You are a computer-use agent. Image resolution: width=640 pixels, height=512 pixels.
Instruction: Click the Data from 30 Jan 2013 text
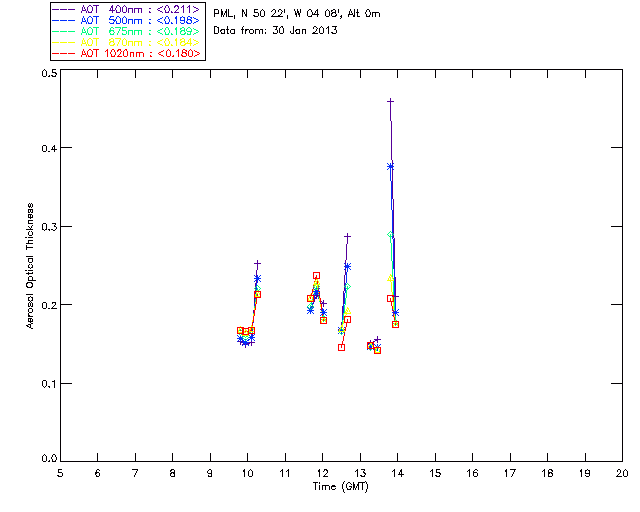pyautogui.click(x=276, y=30)
